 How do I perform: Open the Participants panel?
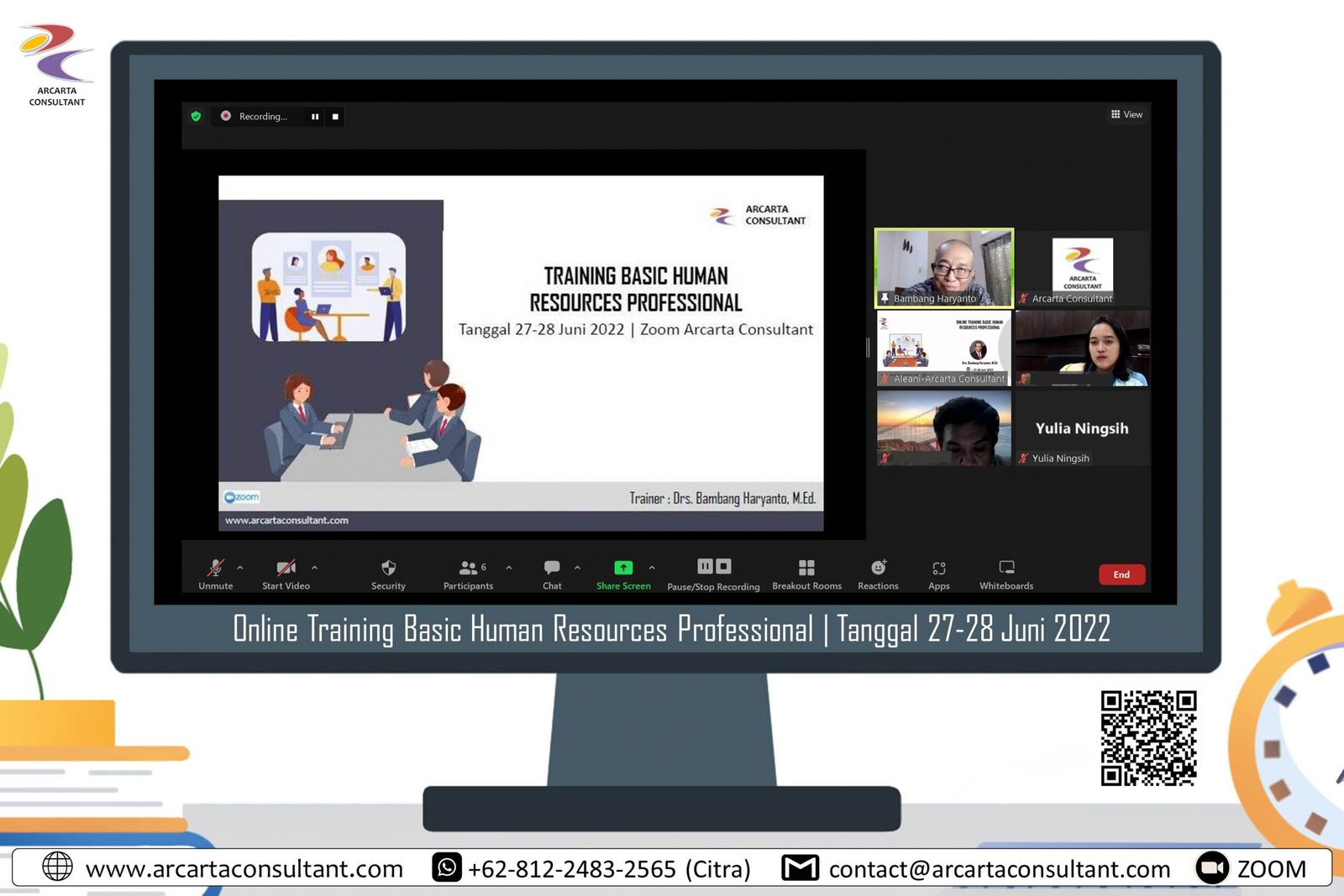click(468, 569)
